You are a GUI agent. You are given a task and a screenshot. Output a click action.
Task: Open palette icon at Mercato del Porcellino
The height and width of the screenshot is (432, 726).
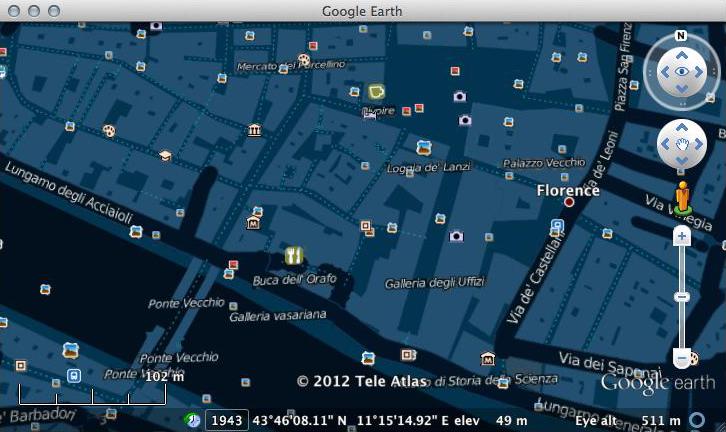coord(304,59)
